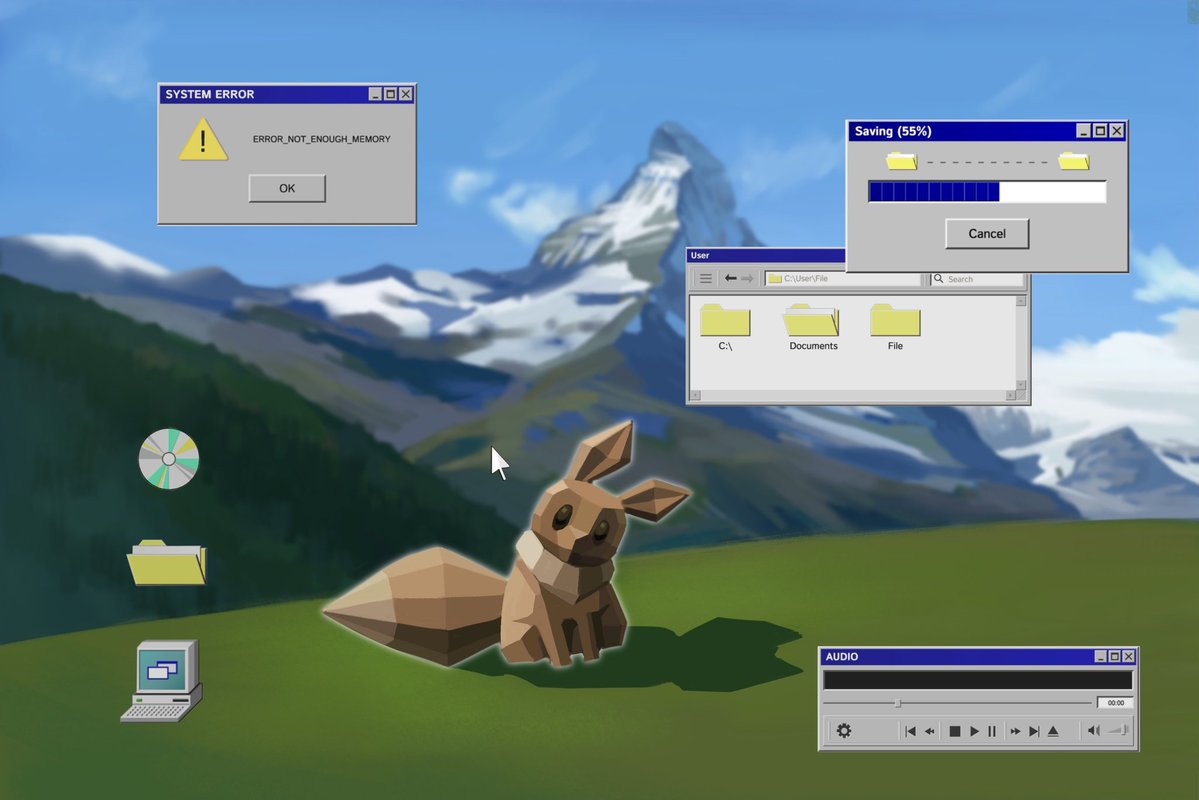Open the File folder in User window
This screenshot has height=800, width=1199.
(895, 327)
